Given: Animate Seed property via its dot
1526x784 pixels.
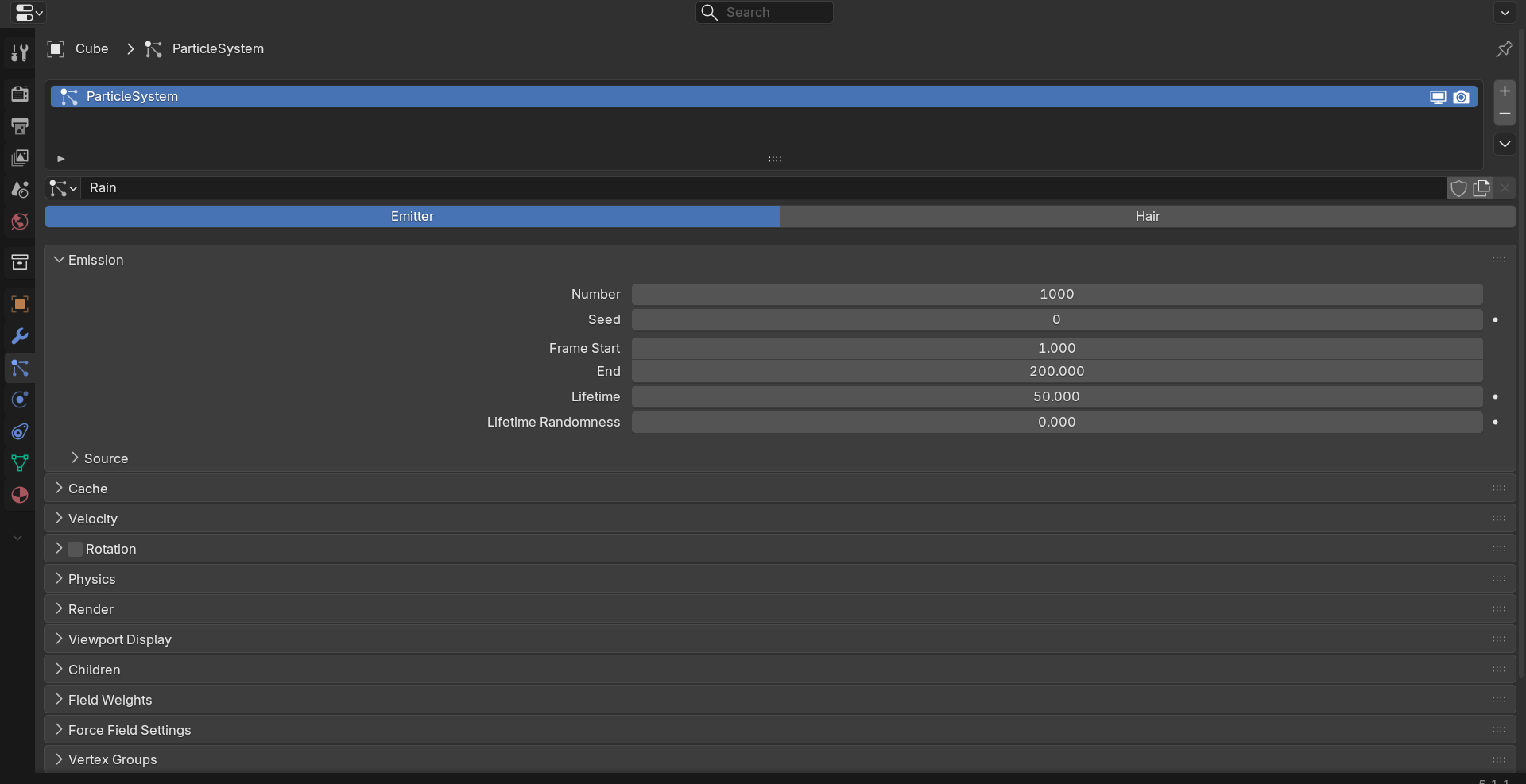Looking at the screenshot, I should point(1496,320).
